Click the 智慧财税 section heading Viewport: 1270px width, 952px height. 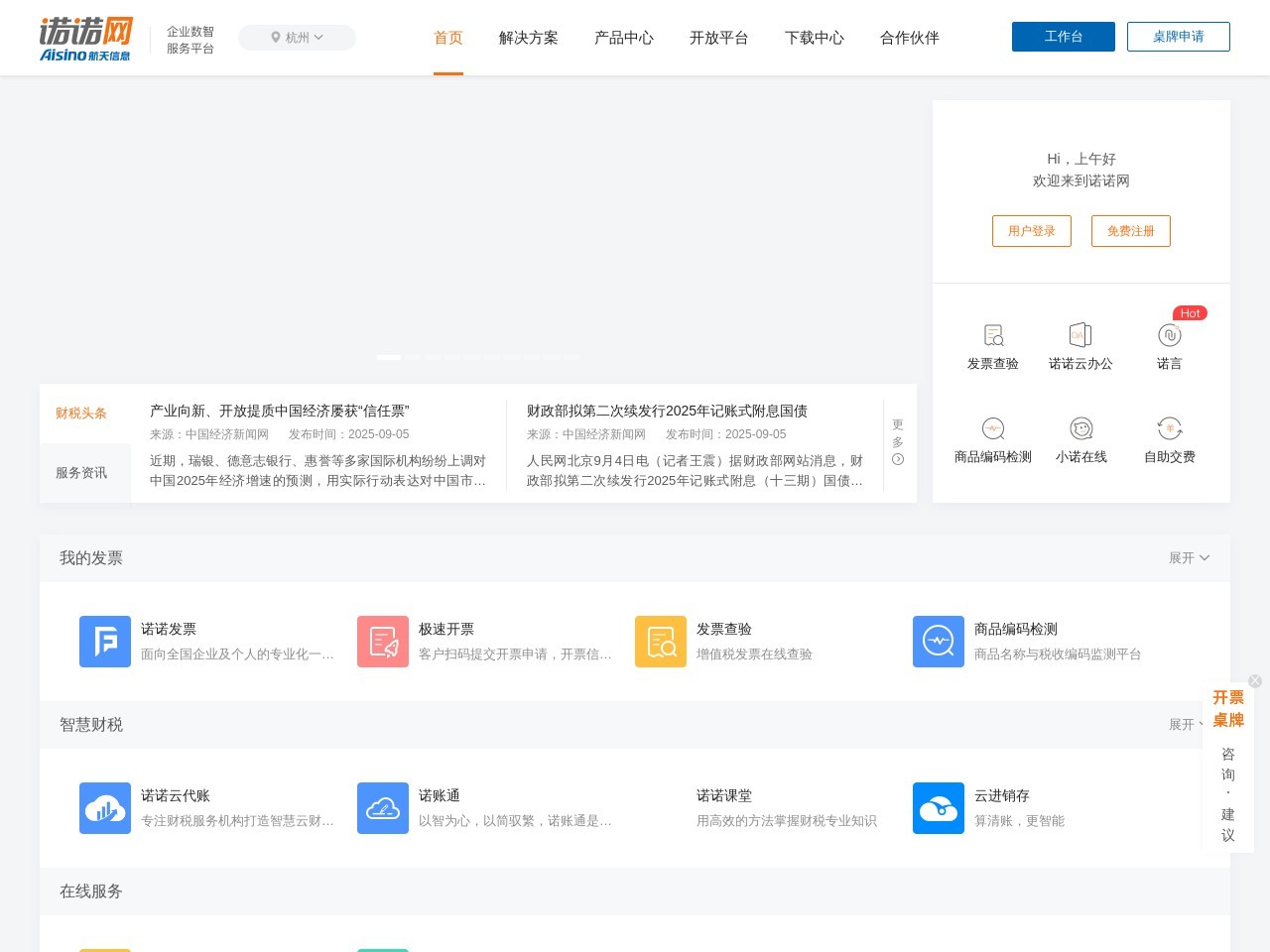tap(91, 725)
